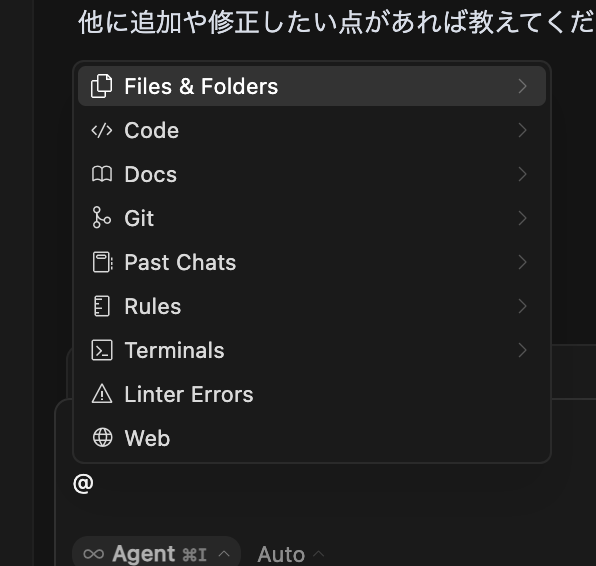
Task: Open the Auto model selector dropdown
Action: click(291, 554)
